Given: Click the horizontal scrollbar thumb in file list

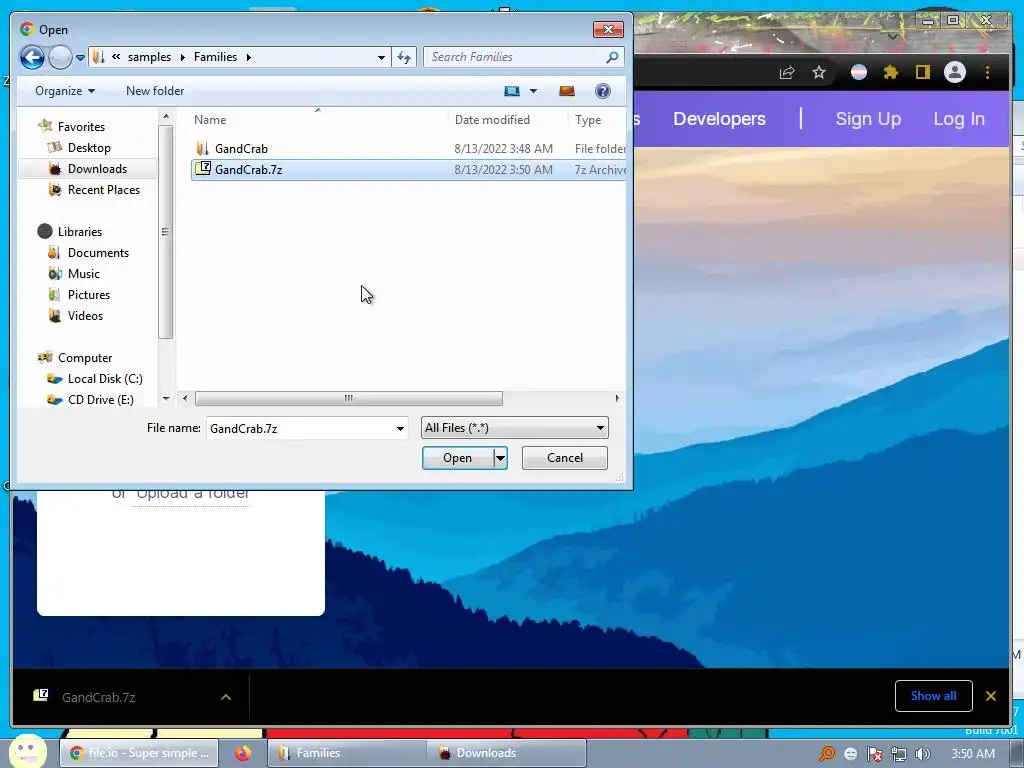Looking at the screenshot, I should coord(349,398).
